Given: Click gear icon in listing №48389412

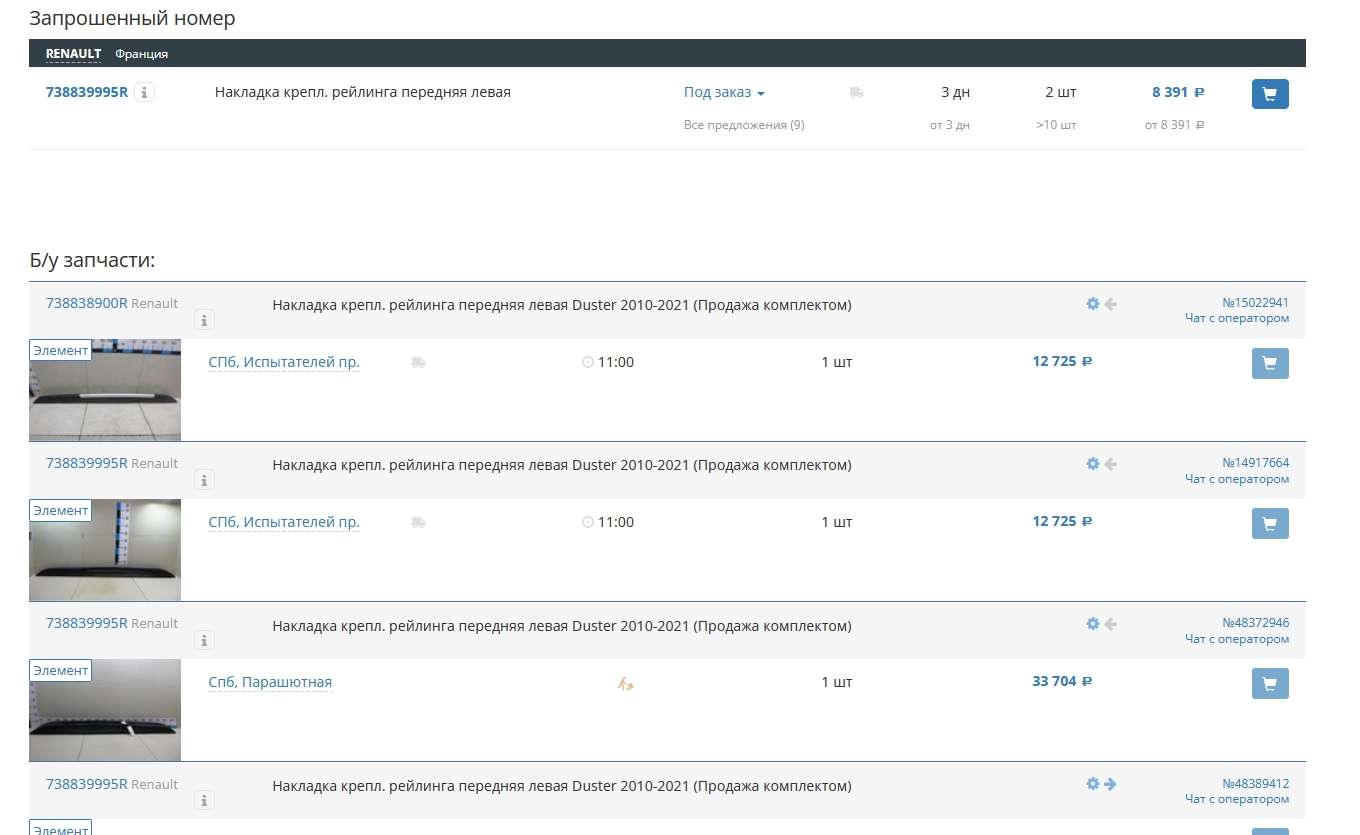Looking at the screenshot, I should coord(1093,784).
